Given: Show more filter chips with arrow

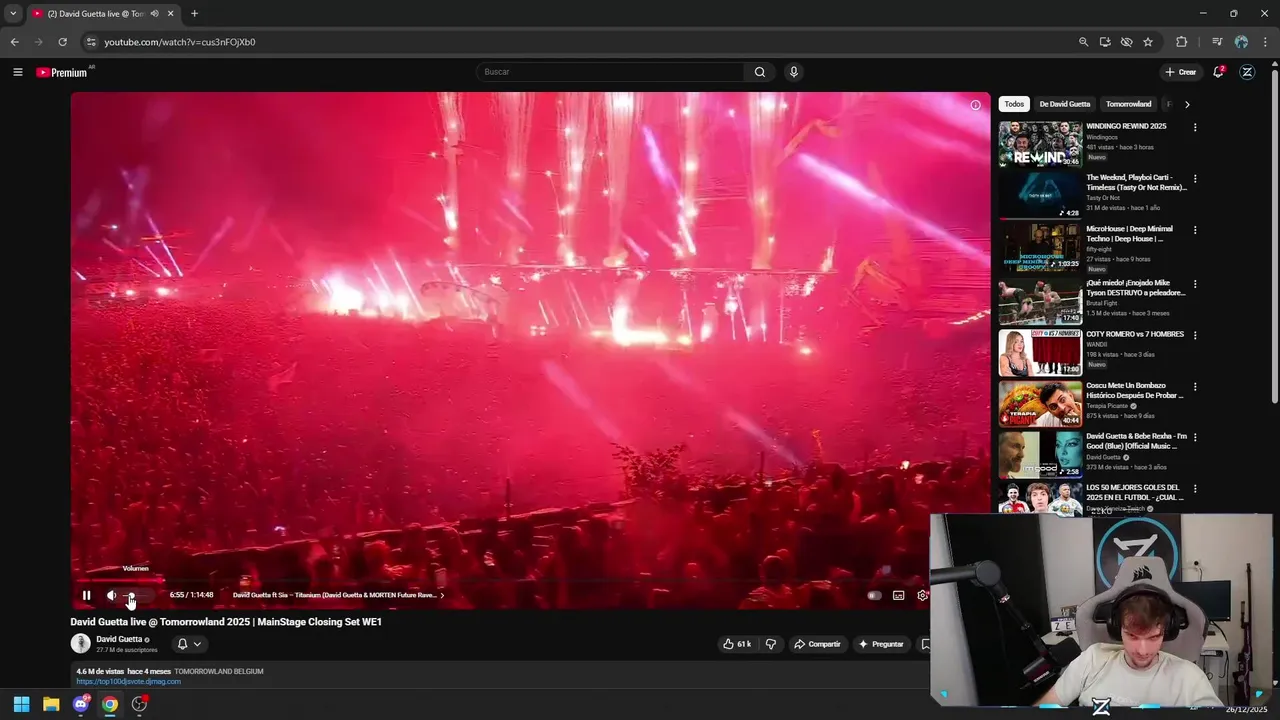Looking at the screenshot, I should point(1187,104).
